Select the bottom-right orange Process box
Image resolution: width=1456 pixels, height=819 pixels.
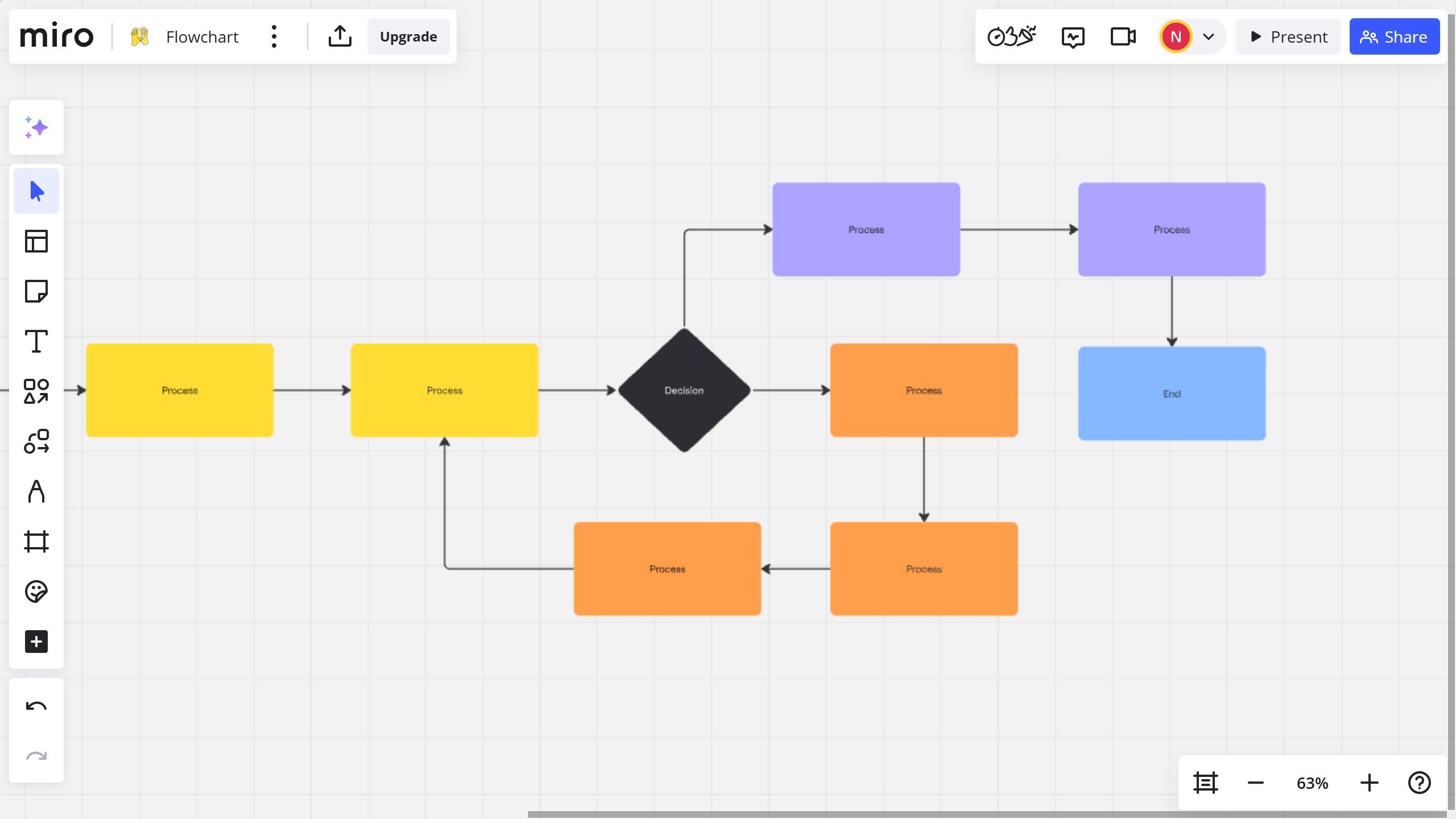click(924, 569)
